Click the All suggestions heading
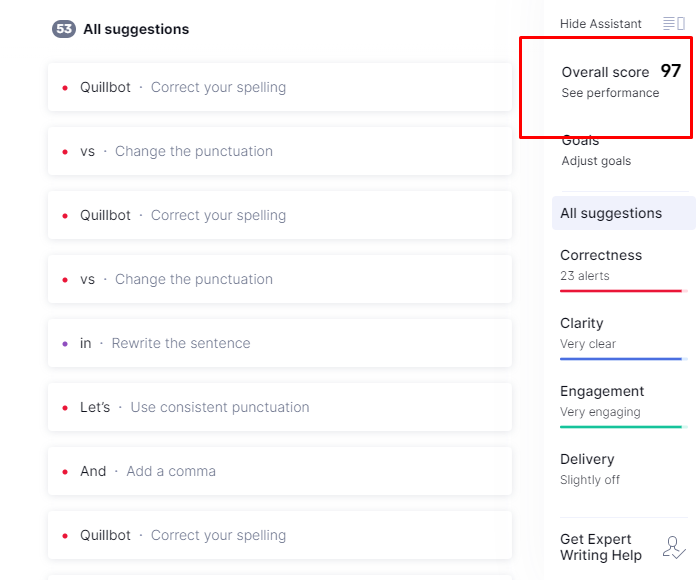 click(136, 29)
